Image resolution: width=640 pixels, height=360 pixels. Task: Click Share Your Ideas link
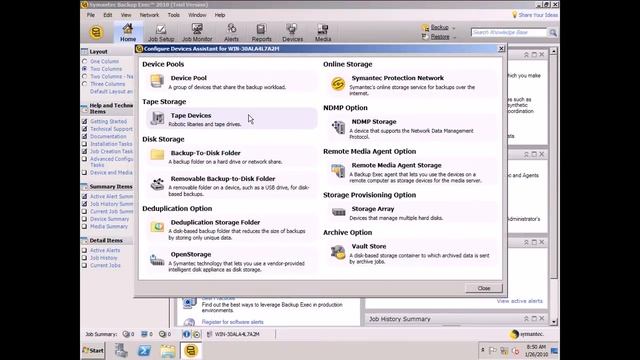pos(538,15)
